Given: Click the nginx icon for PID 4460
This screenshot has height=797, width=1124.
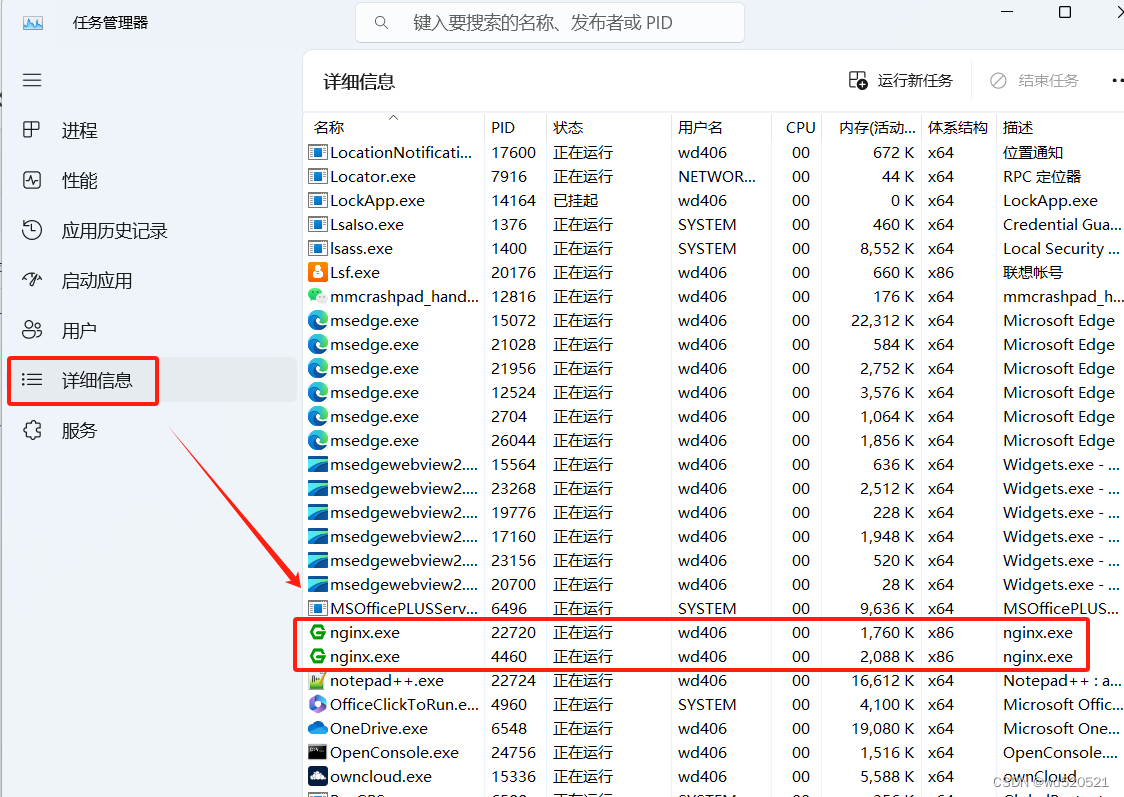Looking at the screenshot, I should coord(318,656).
